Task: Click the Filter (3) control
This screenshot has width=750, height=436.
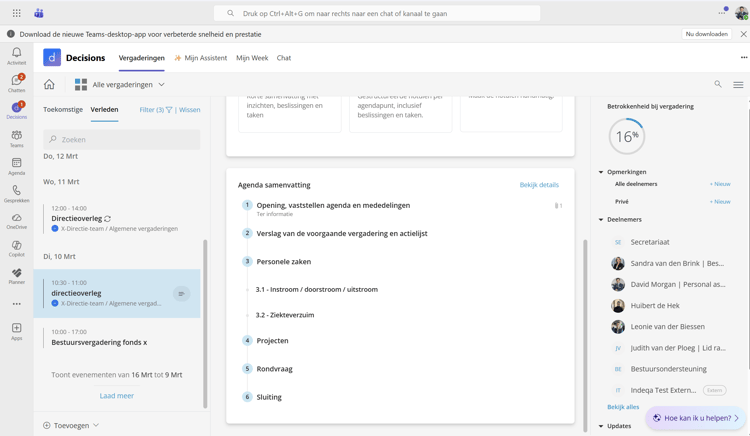Action: (x=155, y=110)
